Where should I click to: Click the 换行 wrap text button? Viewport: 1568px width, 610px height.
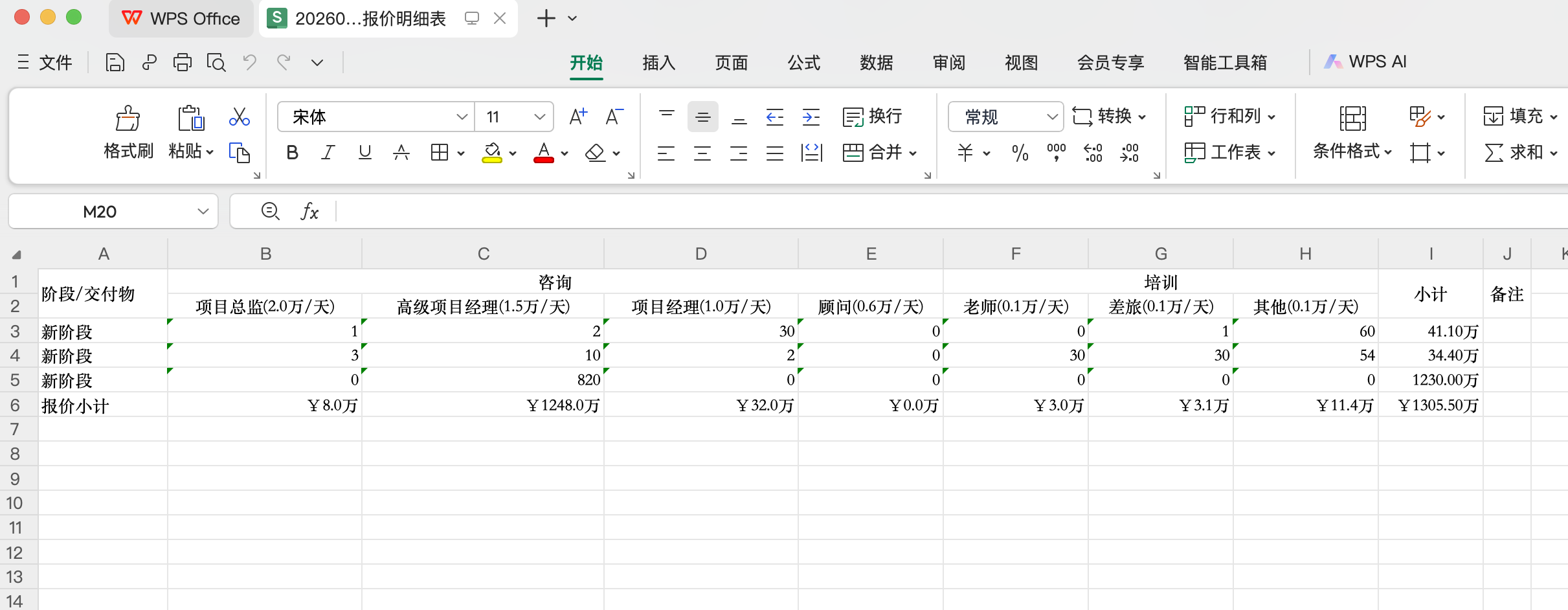(872, 117)
